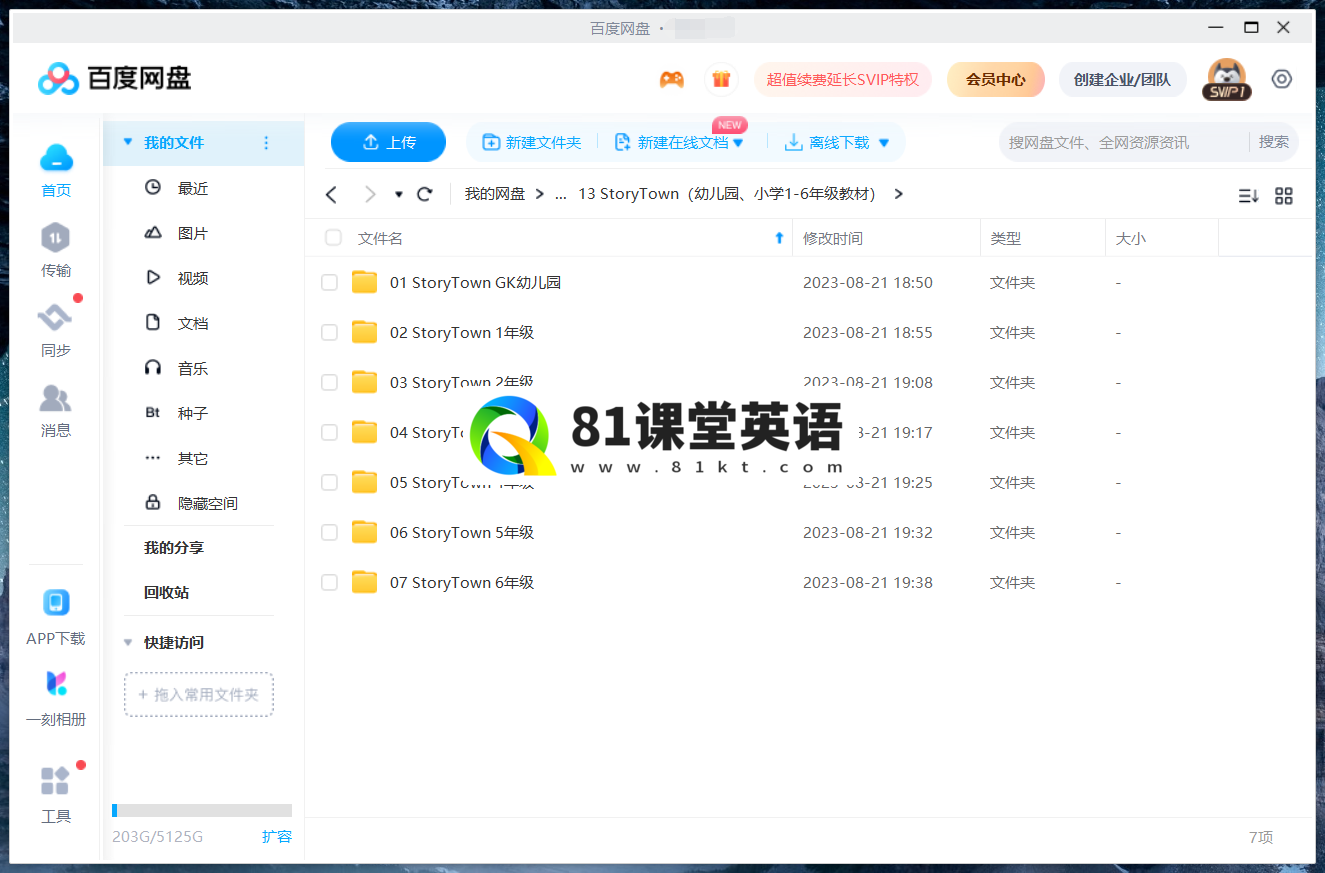Click the gift box icon in header
Screen dimensions: 1325x873
[x=721, y=79]
